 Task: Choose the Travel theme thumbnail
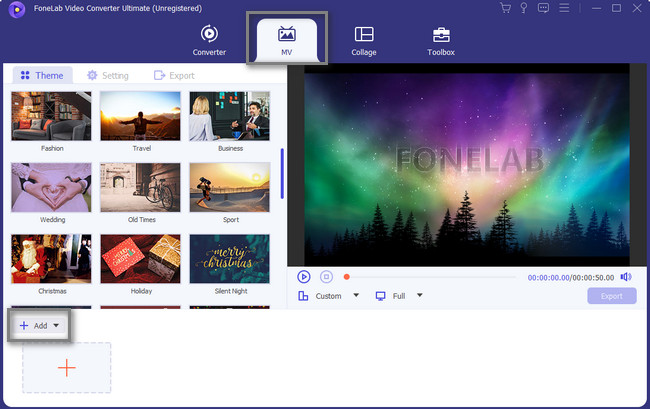[x=141, y=116]
